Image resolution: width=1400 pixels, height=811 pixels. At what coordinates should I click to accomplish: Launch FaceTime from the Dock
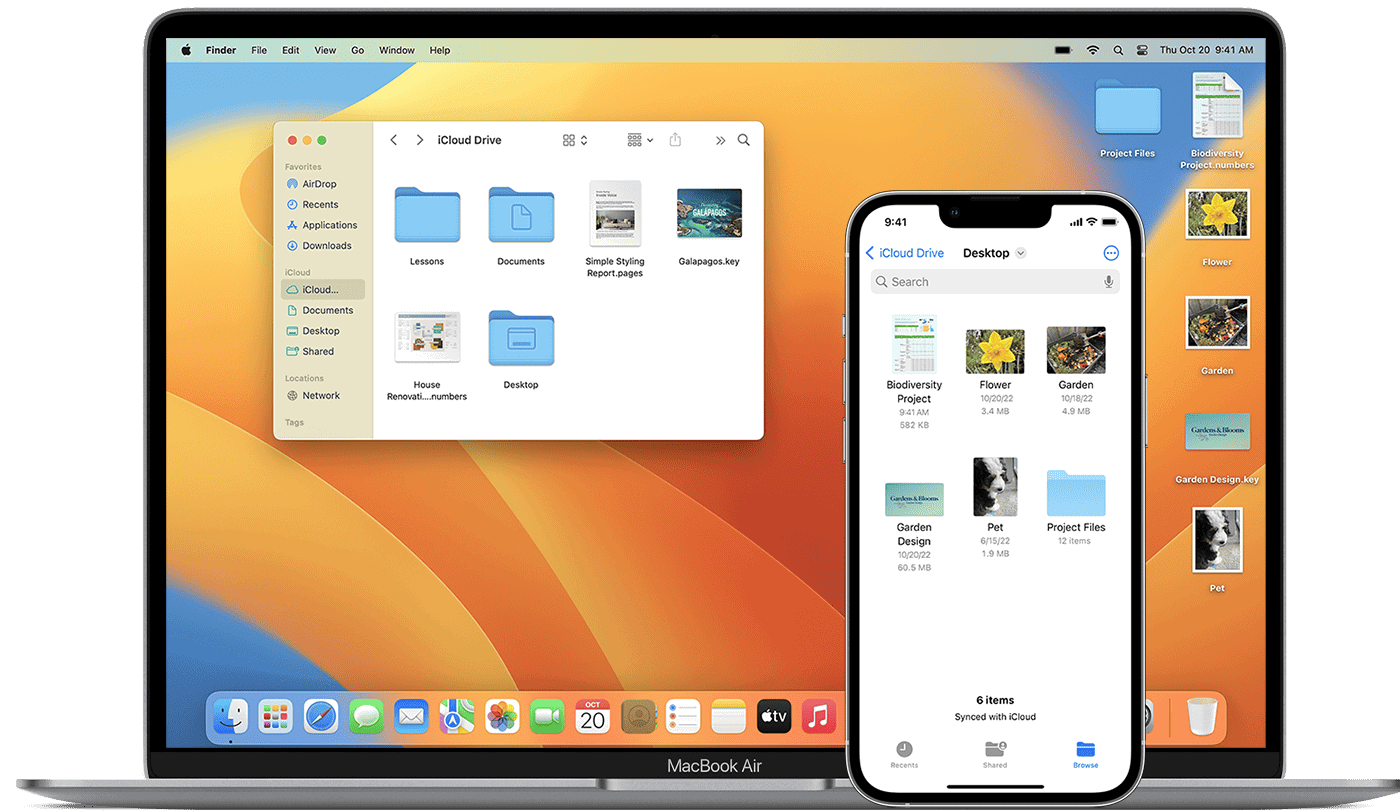pyautogui.click(x=547, y=716)
